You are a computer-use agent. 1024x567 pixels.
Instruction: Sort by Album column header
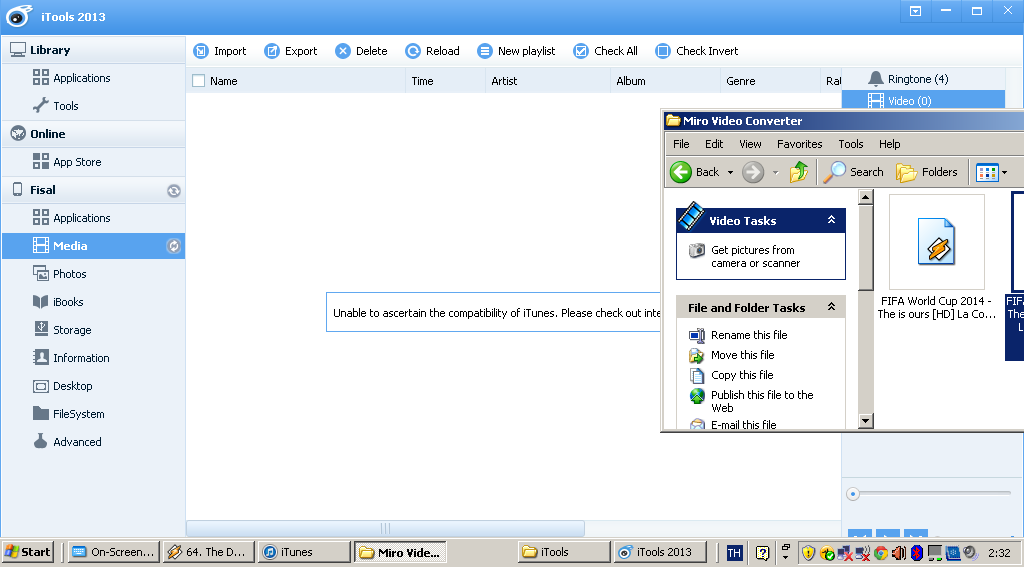pyautogui.click(x=665, y=81)
